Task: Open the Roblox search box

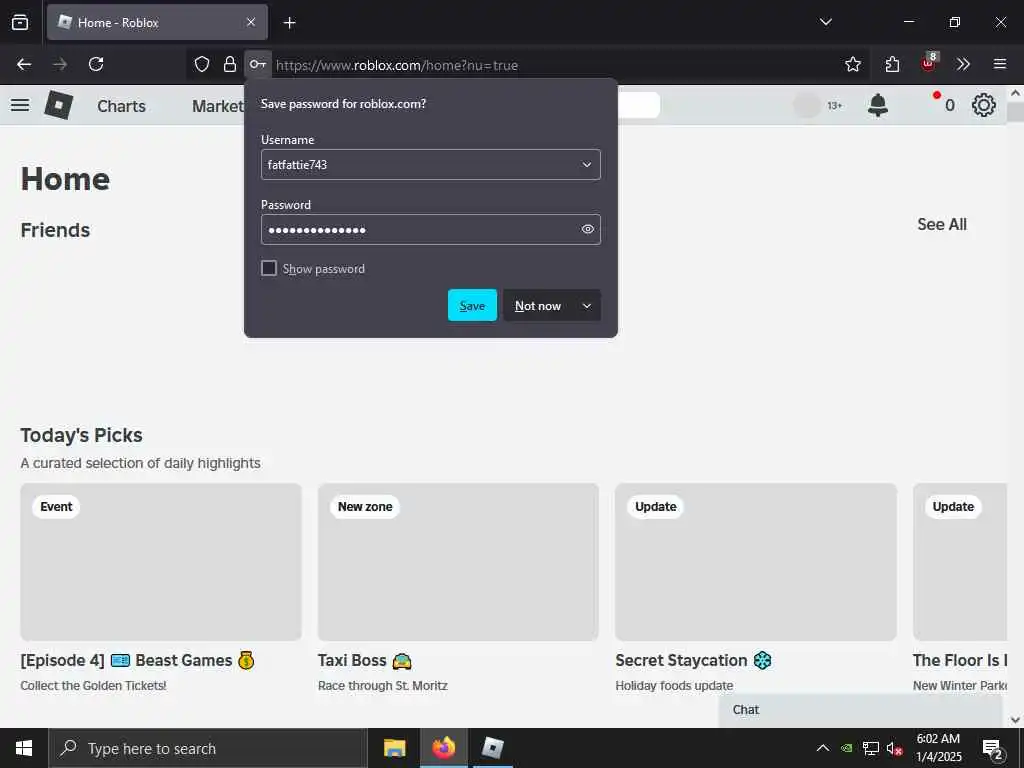Action: 638,105
